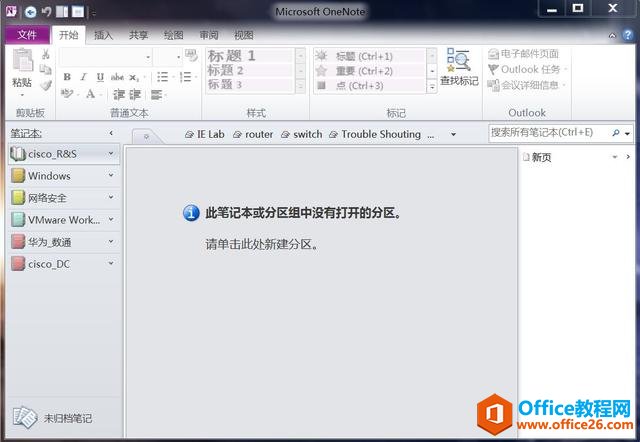Switch to the Insert (插入) ribbon tab

[103, 35]
